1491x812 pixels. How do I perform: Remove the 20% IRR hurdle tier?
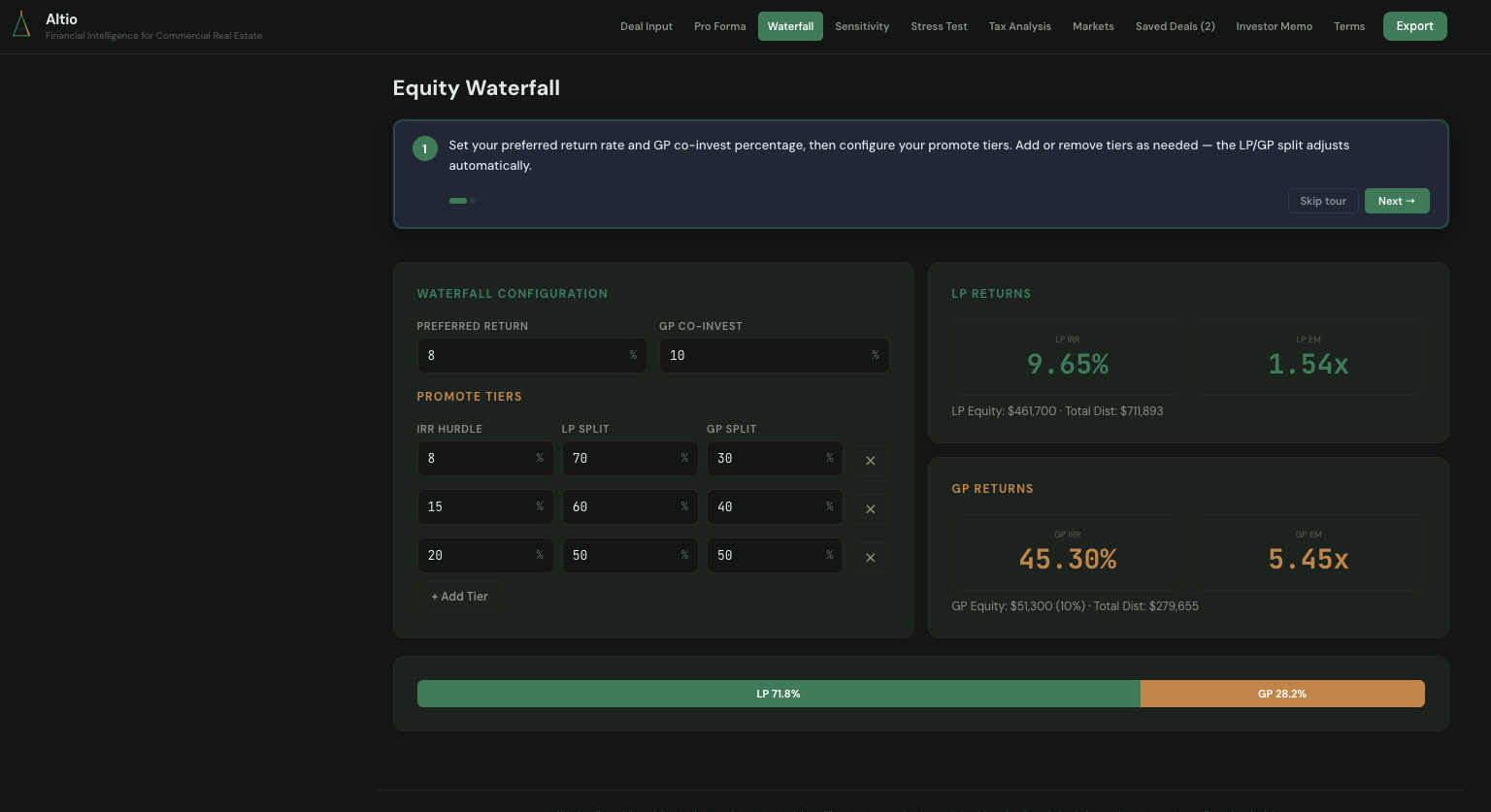[x=871, y=558]
